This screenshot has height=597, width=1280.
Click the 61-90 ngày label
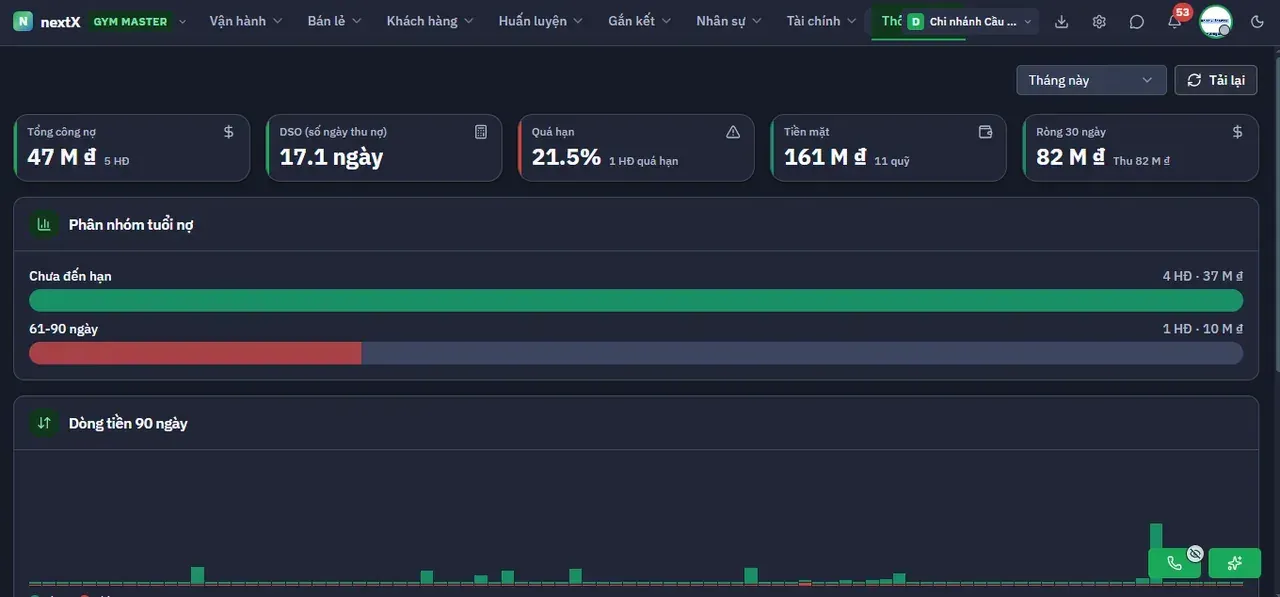click(x=63, y=328)
